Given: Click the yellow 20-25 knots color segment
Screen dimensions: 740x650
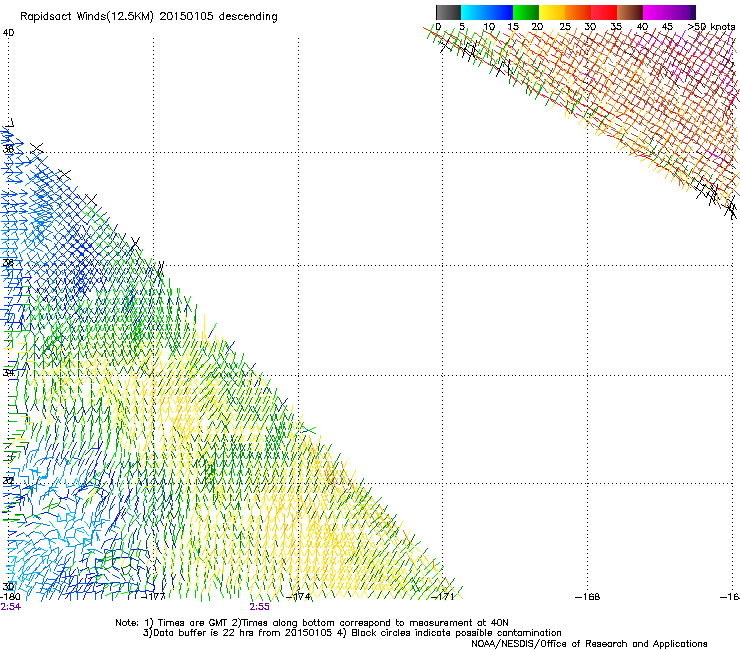Looking at the screenshot, I should [552, 12].
